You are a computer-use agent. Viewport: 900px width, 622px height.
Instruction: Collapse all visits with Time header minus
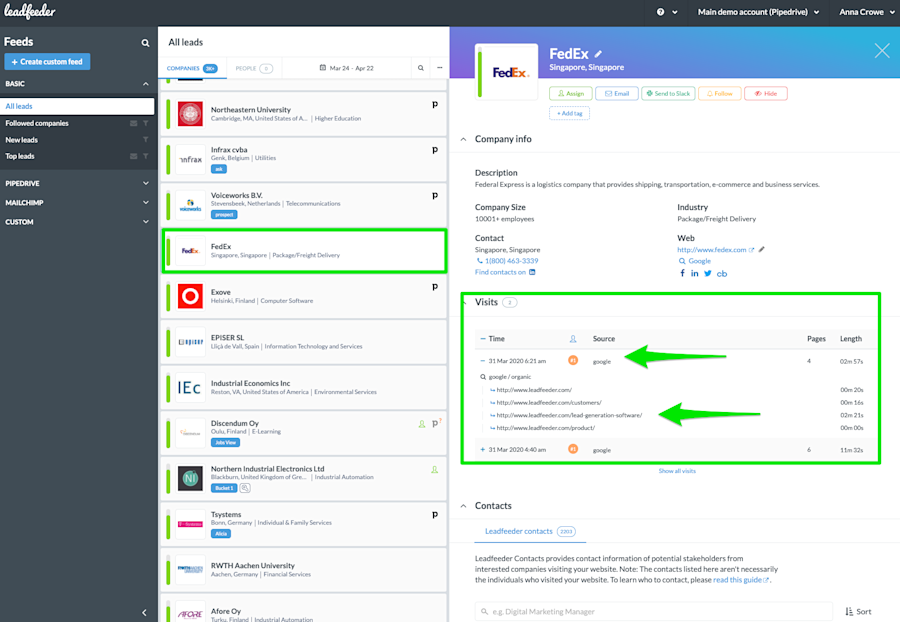(483, 339)
